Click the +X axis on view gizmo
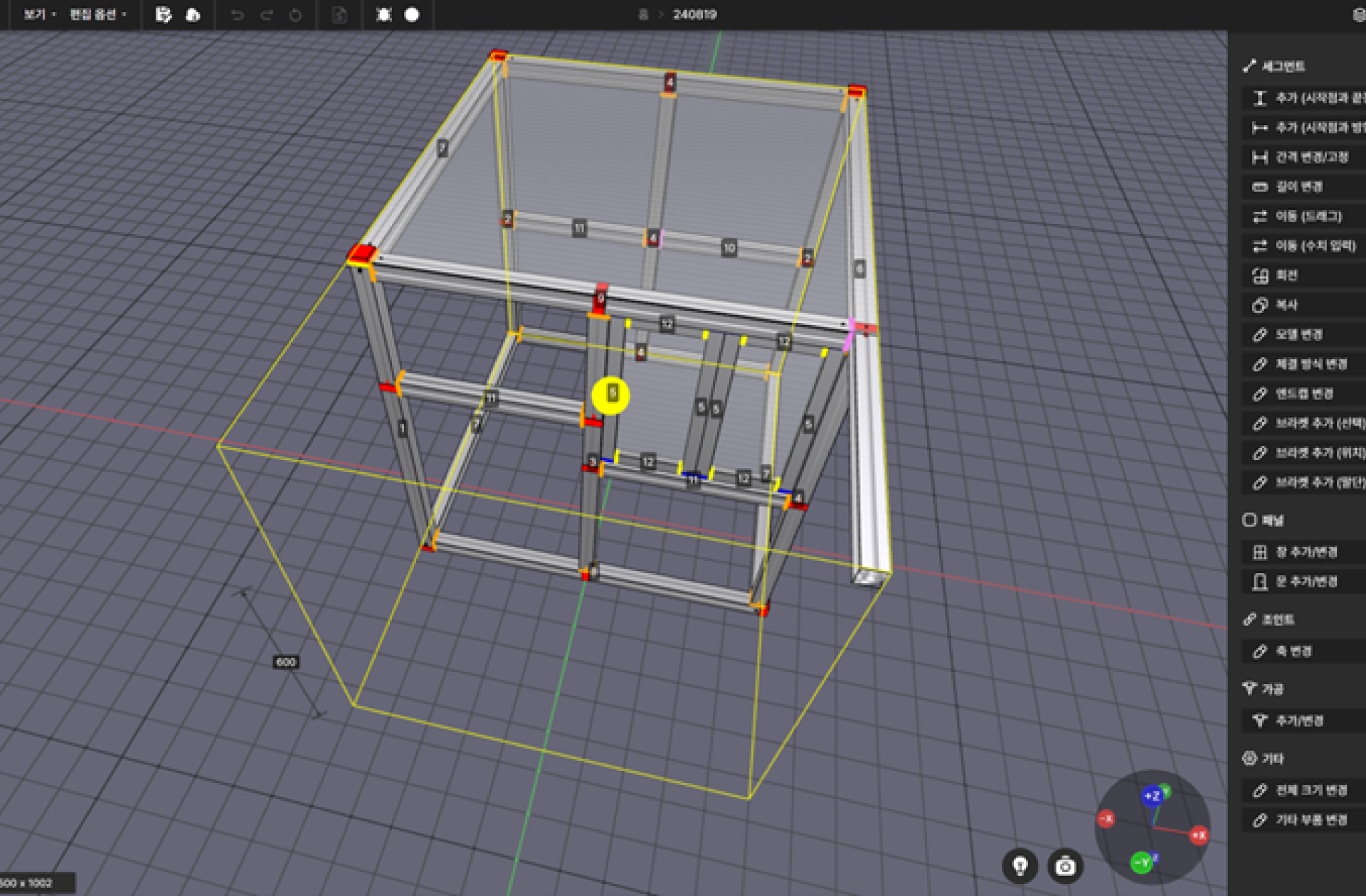 pyautogui.click(x=1199, y=835)
